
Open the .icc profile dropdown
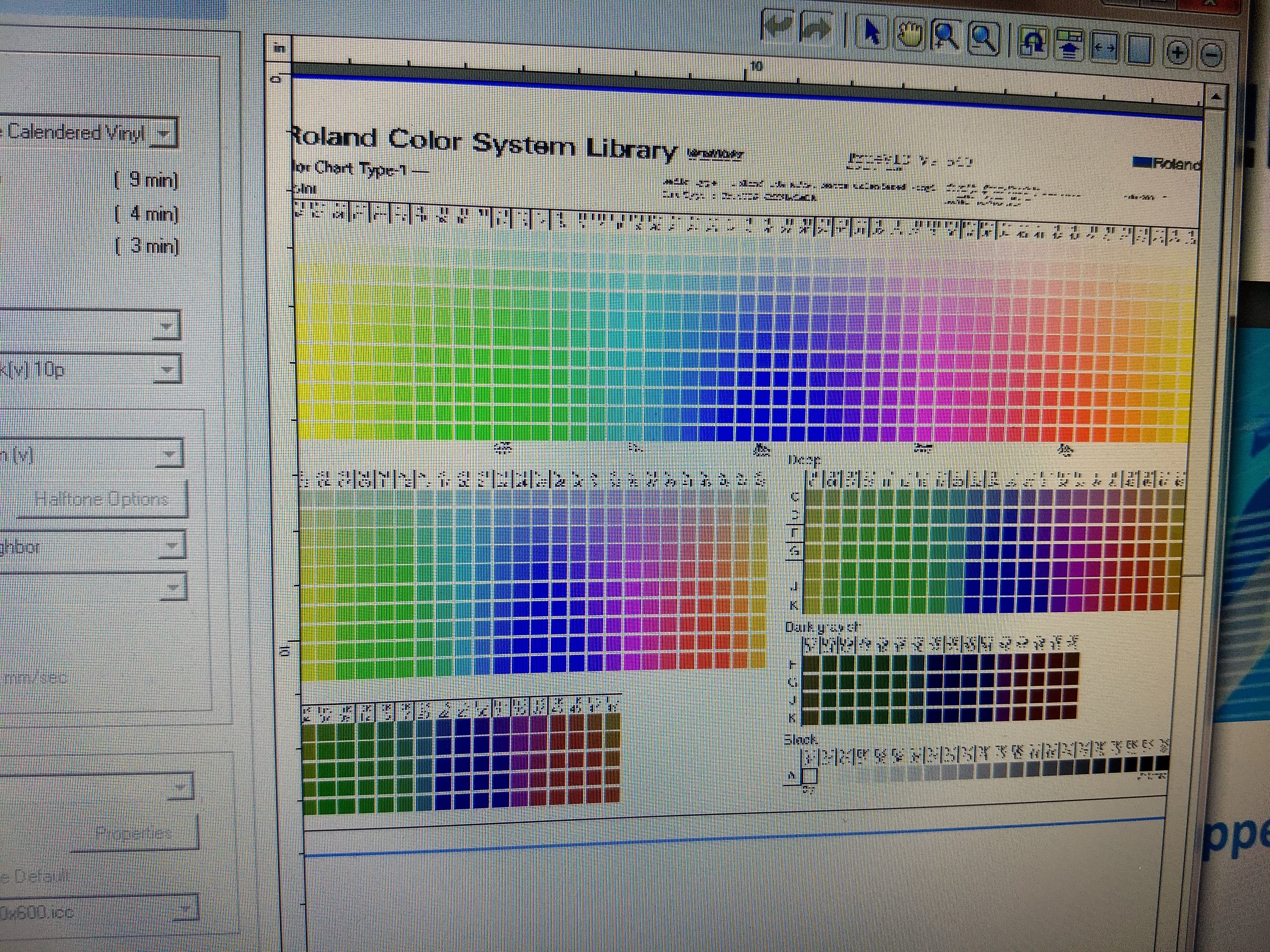(x=185, y=908)
